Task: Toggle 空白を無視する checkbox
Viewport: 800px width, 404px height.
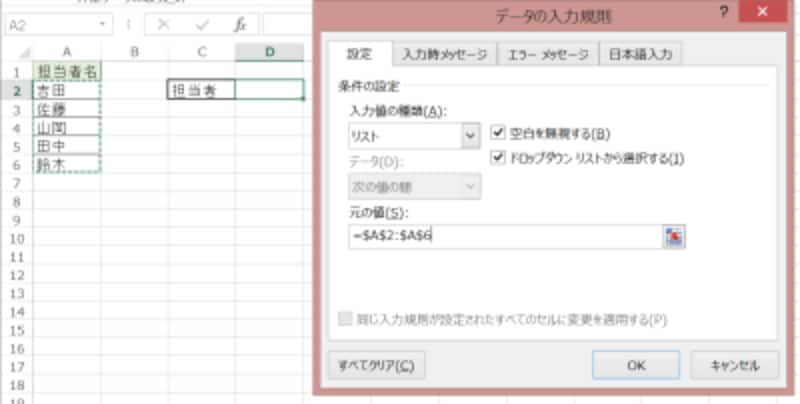Action: point(497,133)
